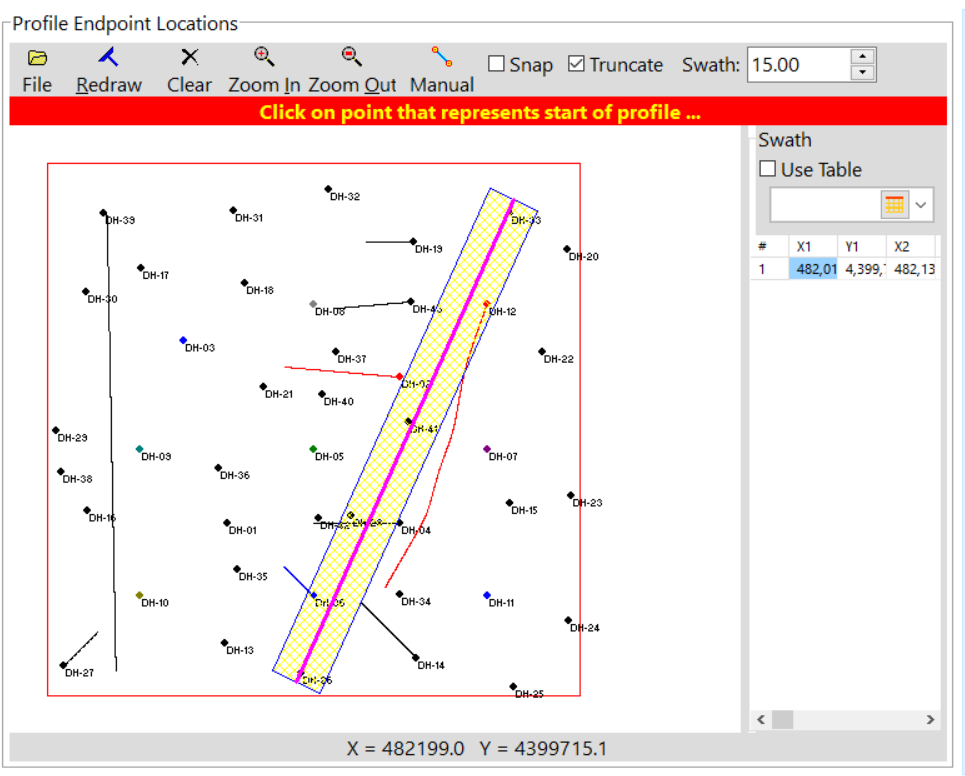Select the Manual endpoint entry icon
Viewport: 965px width, 776px height.
coord(441,57)
